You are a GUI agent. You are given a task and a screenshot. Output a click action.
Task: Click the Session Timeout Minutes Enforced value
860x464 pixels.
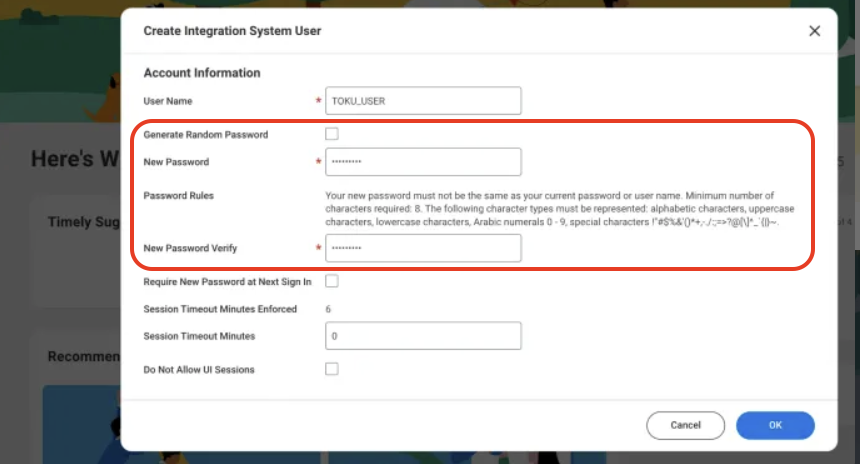[328, 309]
